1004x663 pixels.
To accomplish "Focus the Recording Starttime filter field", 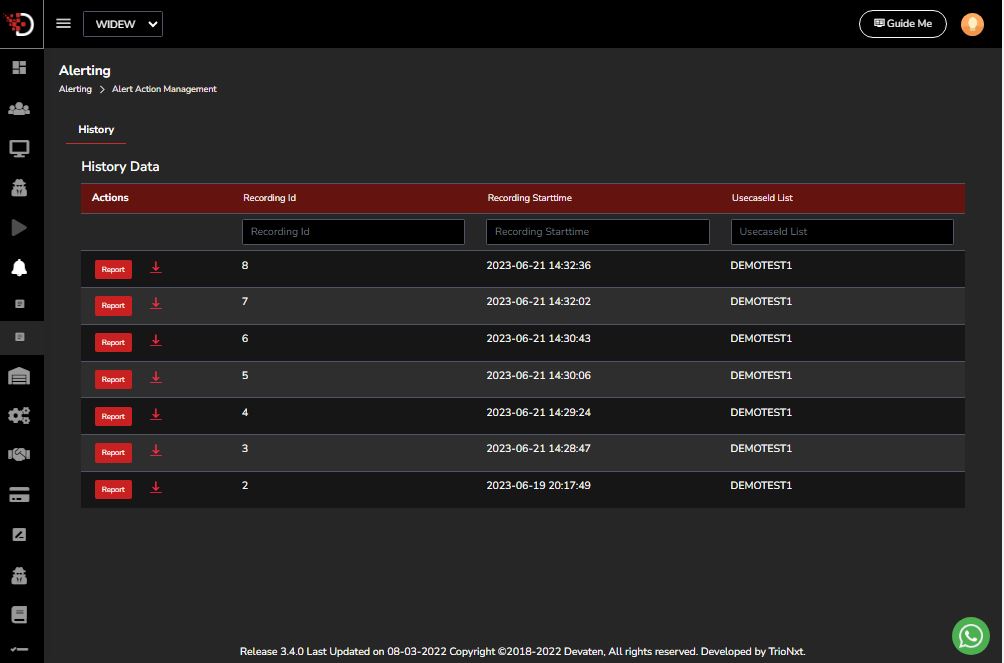I will coord(597,232).
